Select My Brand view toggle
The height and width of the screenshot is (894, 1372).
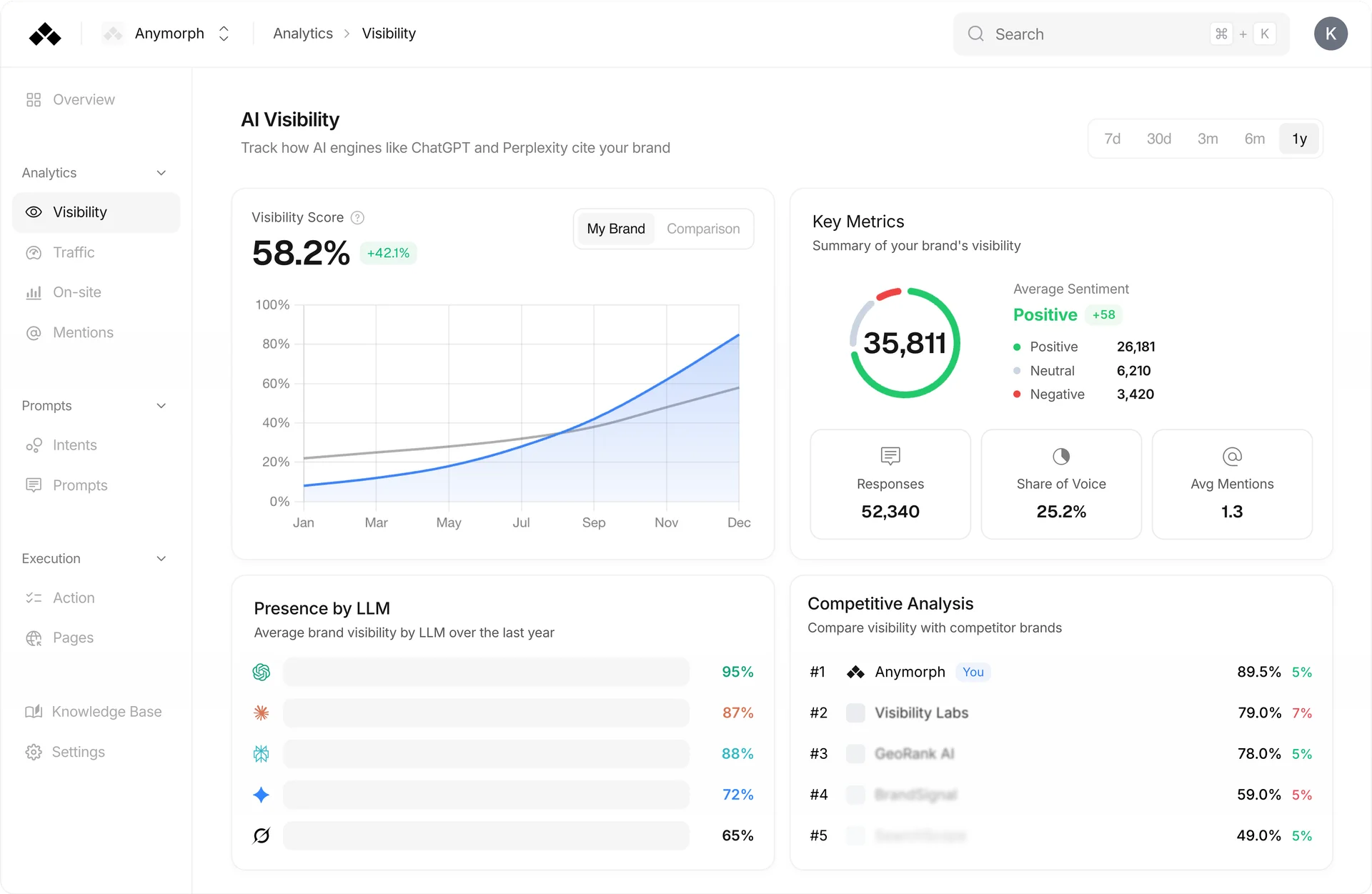pos(616,229)
